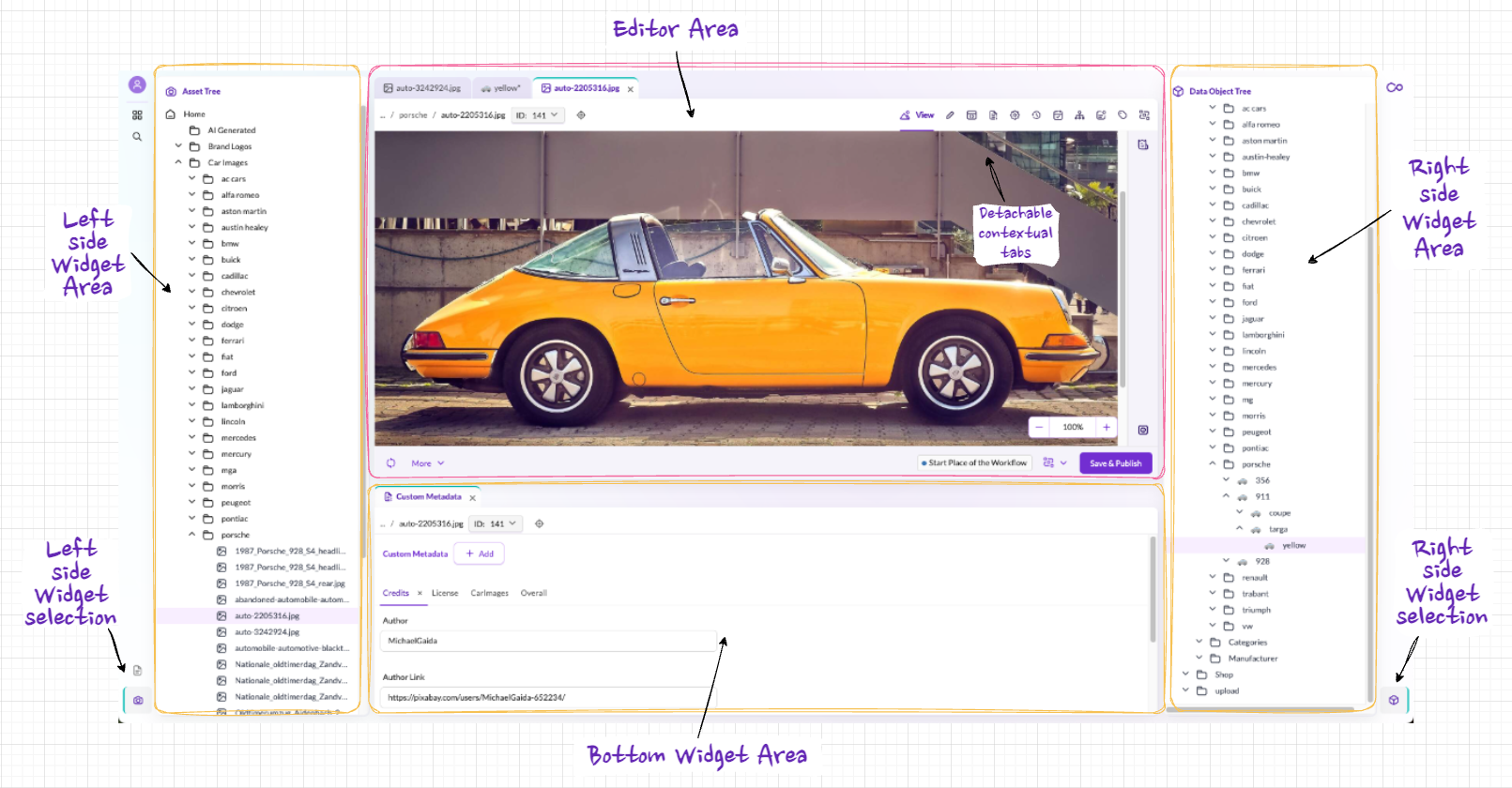Select the document widget icon in left sidebar
Screen dimensions: 1512x788
pos(137,671)
